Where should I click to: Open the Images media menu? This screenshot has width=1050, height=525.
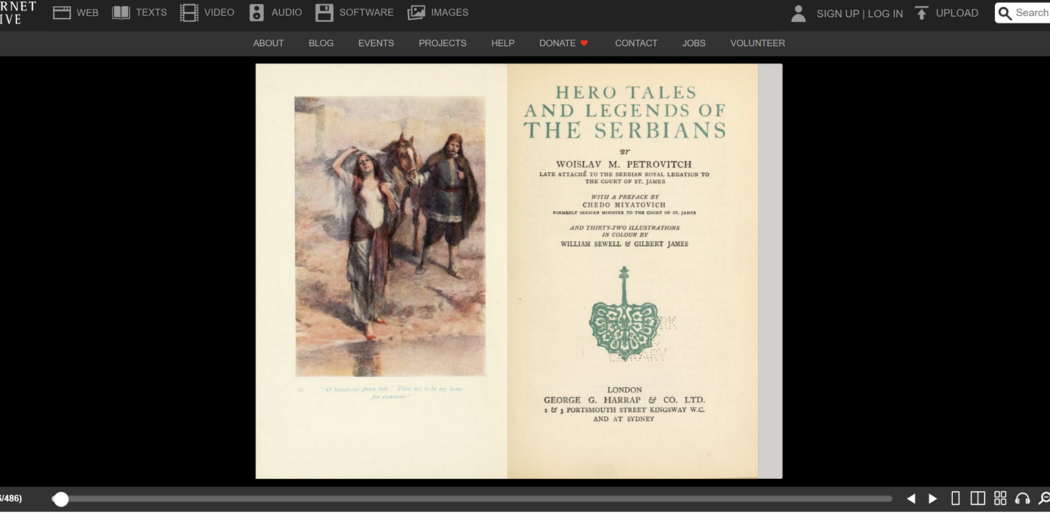(x=438, y=13)
